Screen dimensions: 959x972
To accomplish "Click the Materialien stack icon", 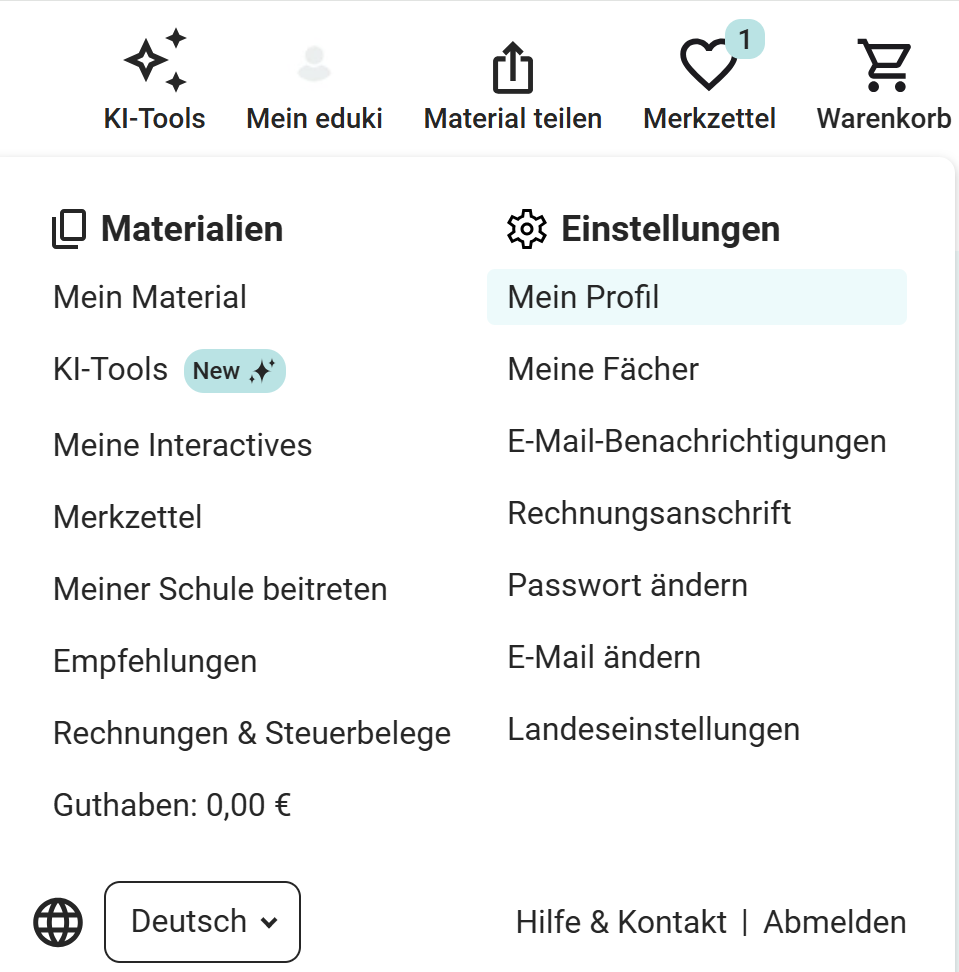I will click(70, 230).
